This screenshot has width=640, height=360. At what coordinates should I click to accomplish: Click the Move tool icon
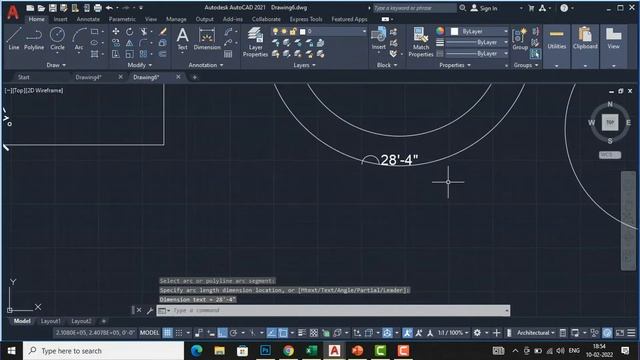(116, 31)
